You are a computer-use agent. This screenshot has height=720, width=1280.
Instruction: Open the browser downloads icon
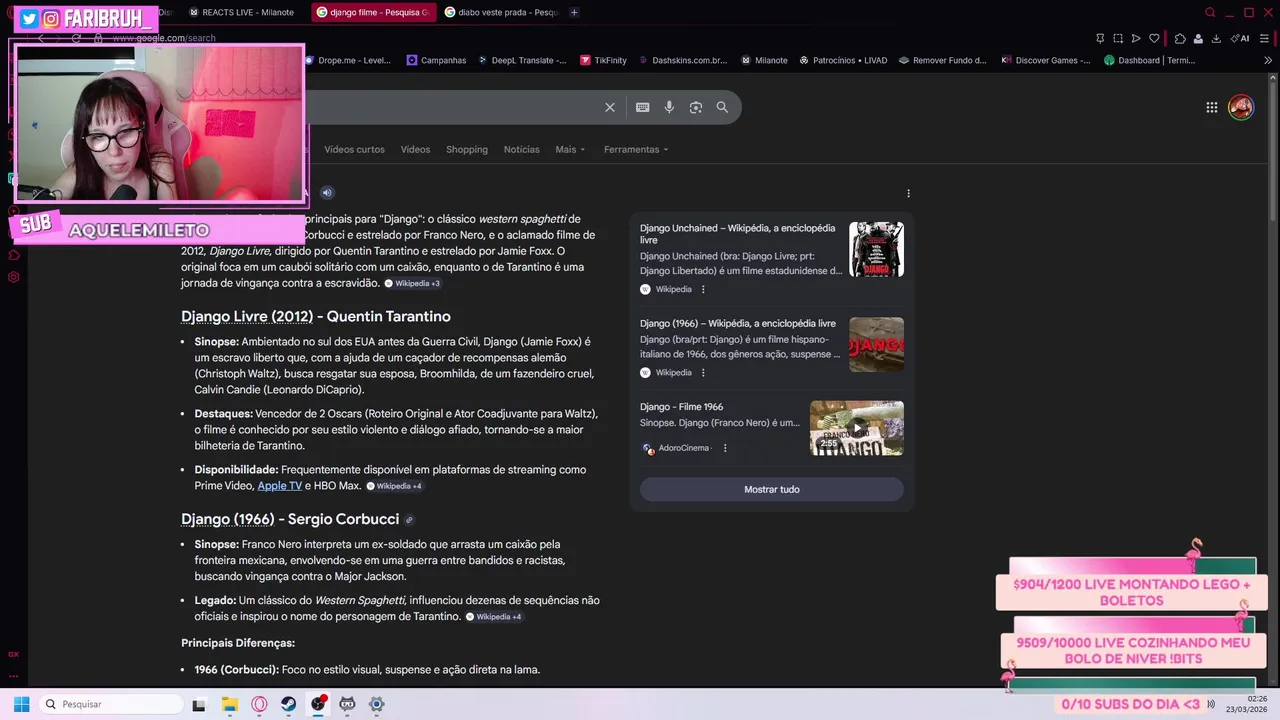tap(1216, 38)
